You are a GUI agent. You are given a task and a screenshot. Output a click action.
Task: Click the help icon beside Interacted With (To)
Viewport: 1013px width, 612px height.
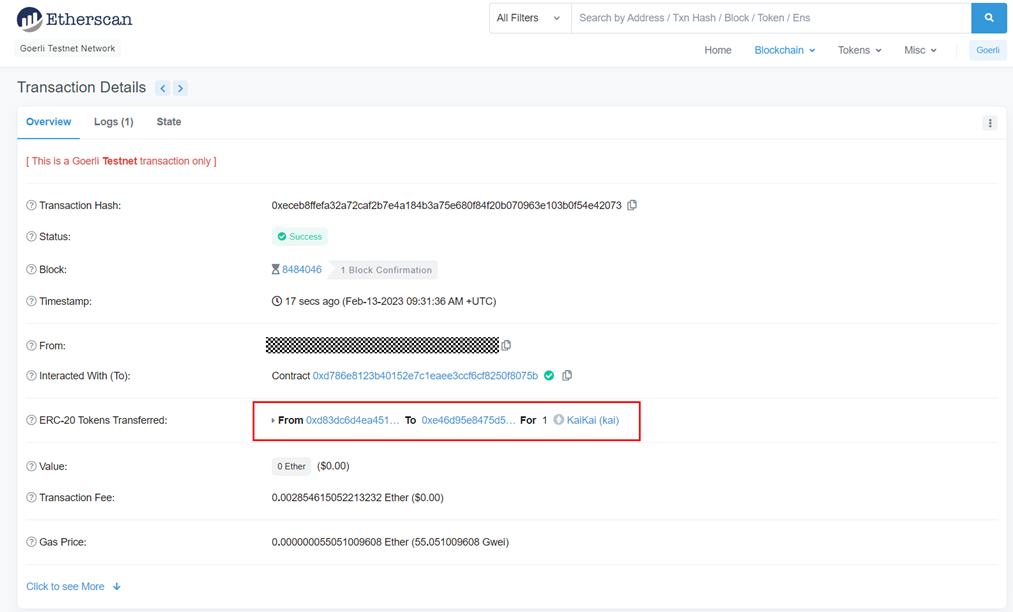[31, 375]
